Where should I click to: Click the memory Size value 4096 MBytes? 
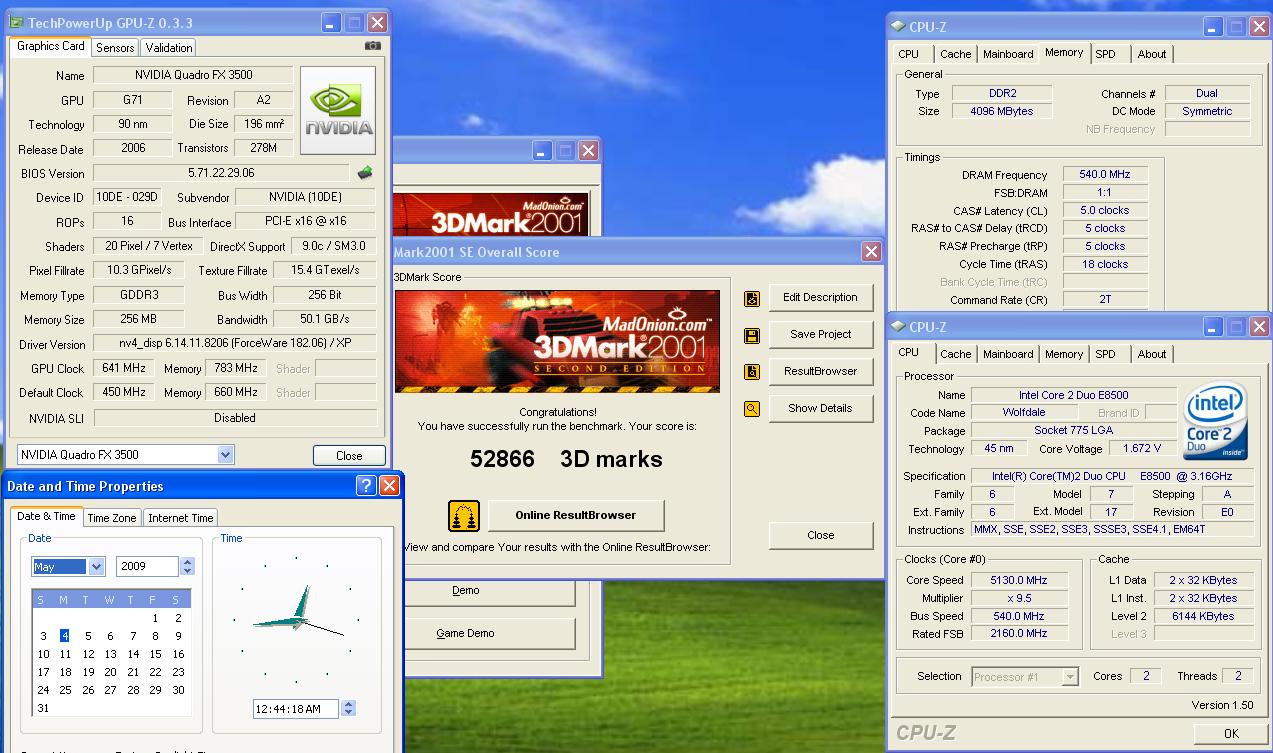[1002, 111]
